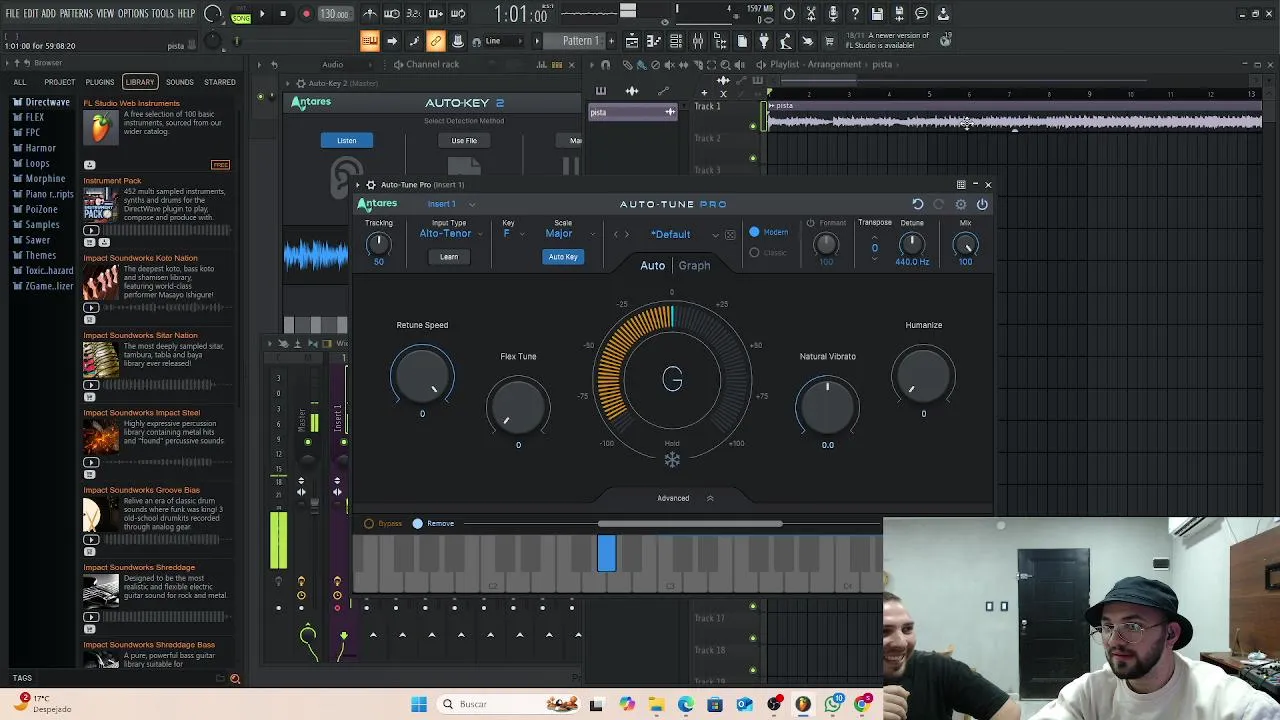Click the stamp tool icon in the toolbar

pos(458,41)
